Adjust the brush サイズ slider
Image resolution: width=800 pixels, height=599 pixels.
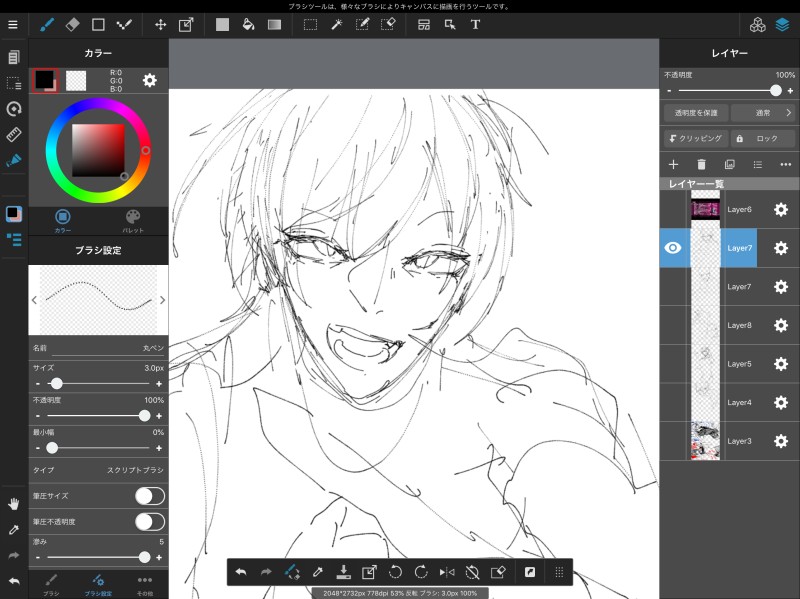[98, 383]
